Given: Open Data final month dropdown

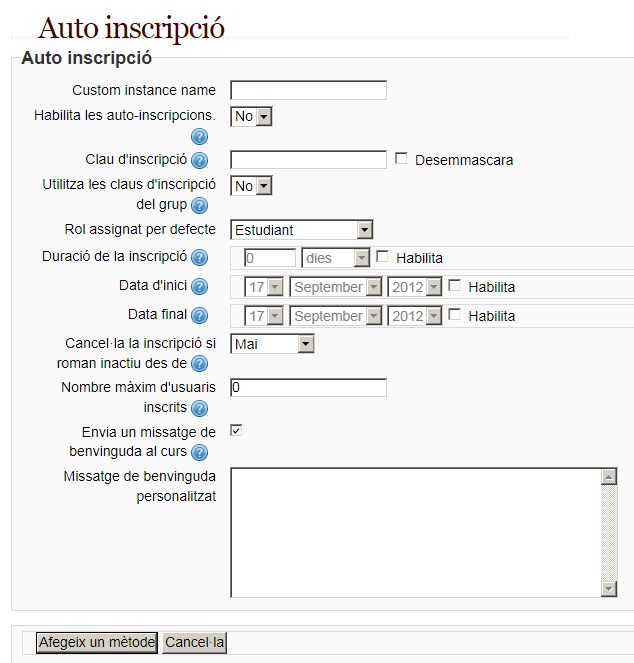Looking at the screenshot, I should point(336,316).
